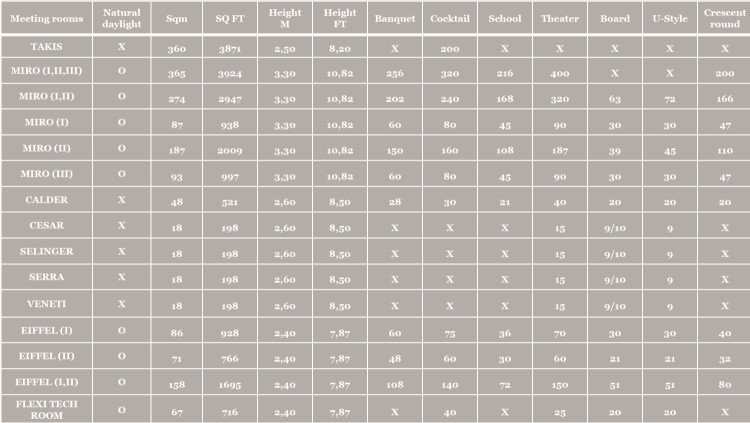Select the 1695 SQ FT cell for EIFFEL (I,II)
750x423 pixels.
tap(230, 384)
